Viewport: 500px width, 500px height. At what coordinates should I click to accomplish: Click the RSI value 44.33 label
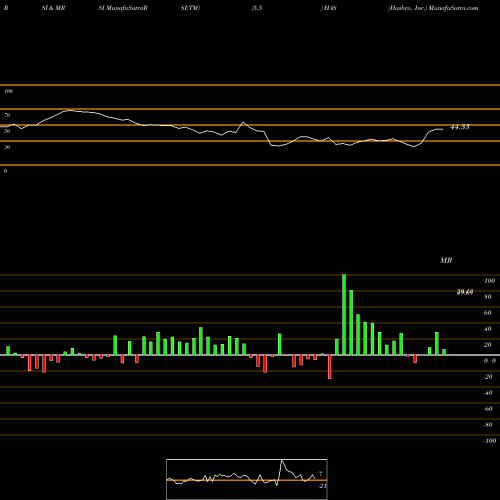pos(460,127)
